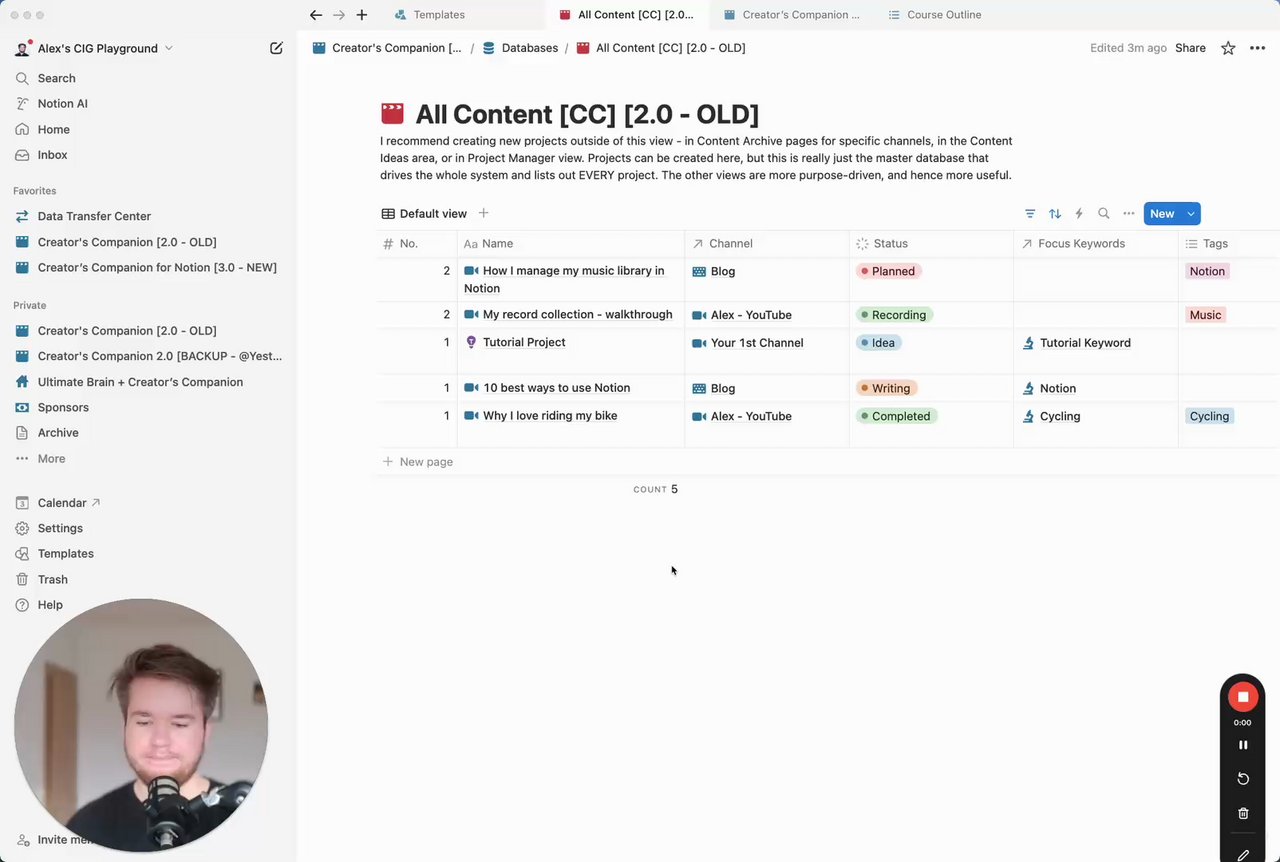
Task: Go back with the left arrow
Action: tap(316, 15)
